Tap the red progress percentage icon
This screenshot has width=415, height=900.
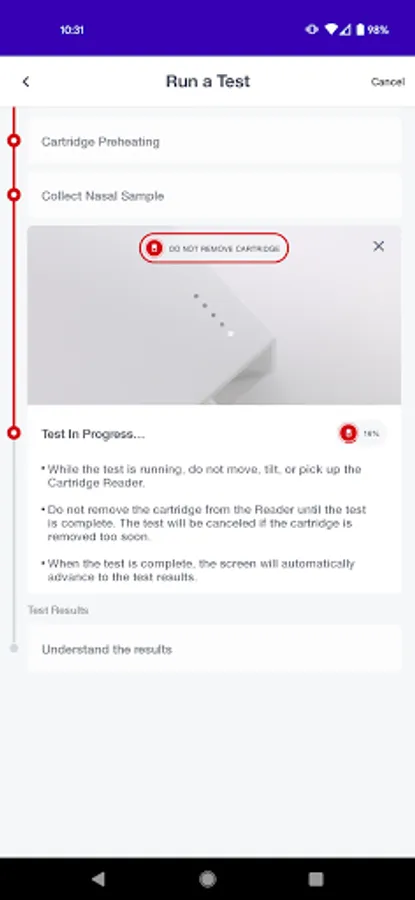point(348,433)
